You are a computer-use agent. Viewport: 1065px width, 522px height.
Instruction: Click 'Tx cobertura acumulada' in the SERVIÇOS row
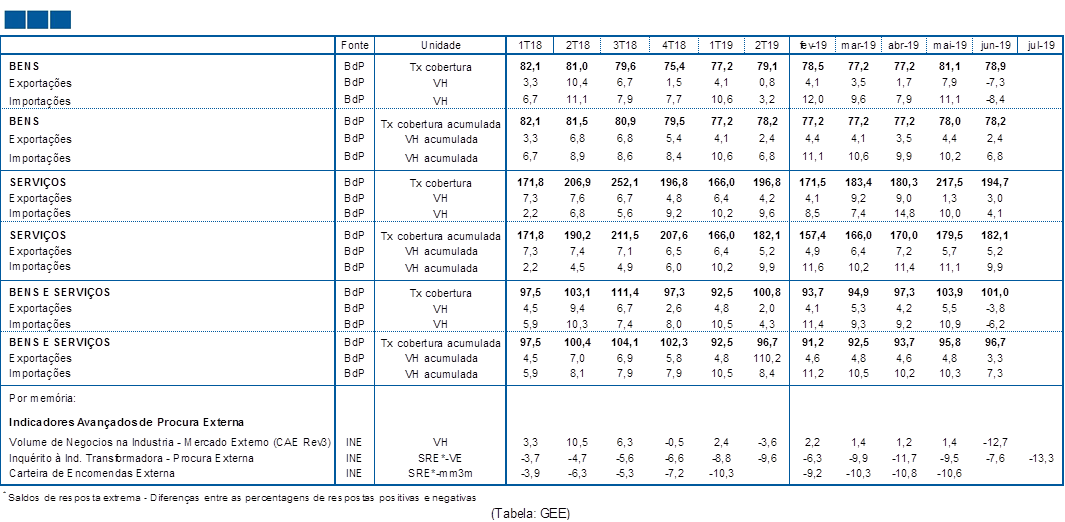[x=440, y=236]
